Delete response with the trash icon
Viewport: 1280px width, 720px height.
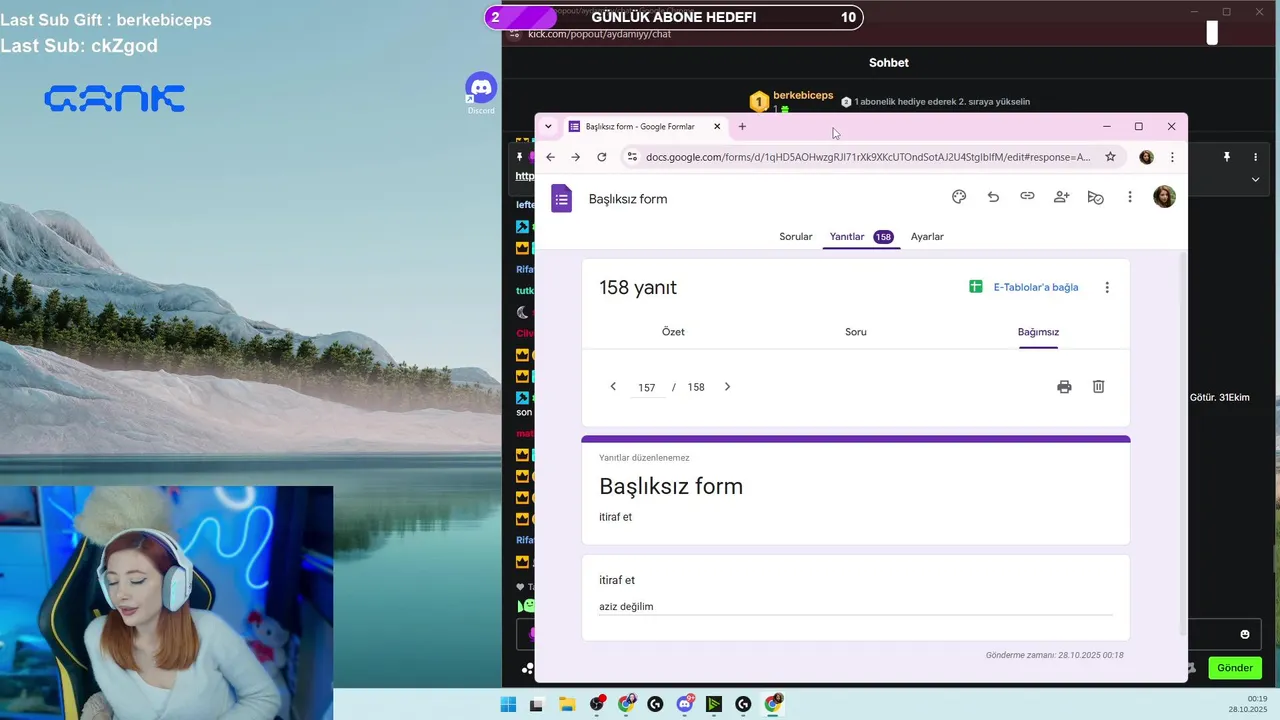[x=1098, y=387]
